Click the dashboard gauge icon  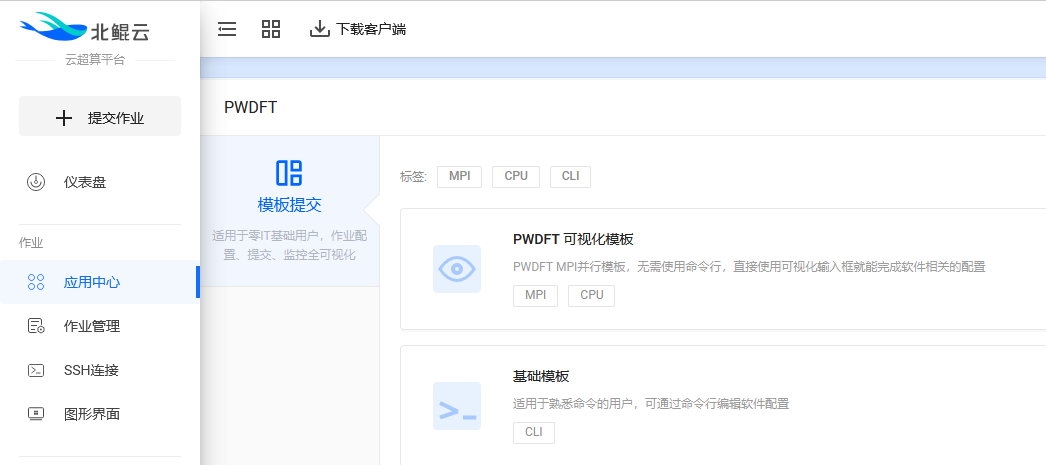tap(36, 181)
